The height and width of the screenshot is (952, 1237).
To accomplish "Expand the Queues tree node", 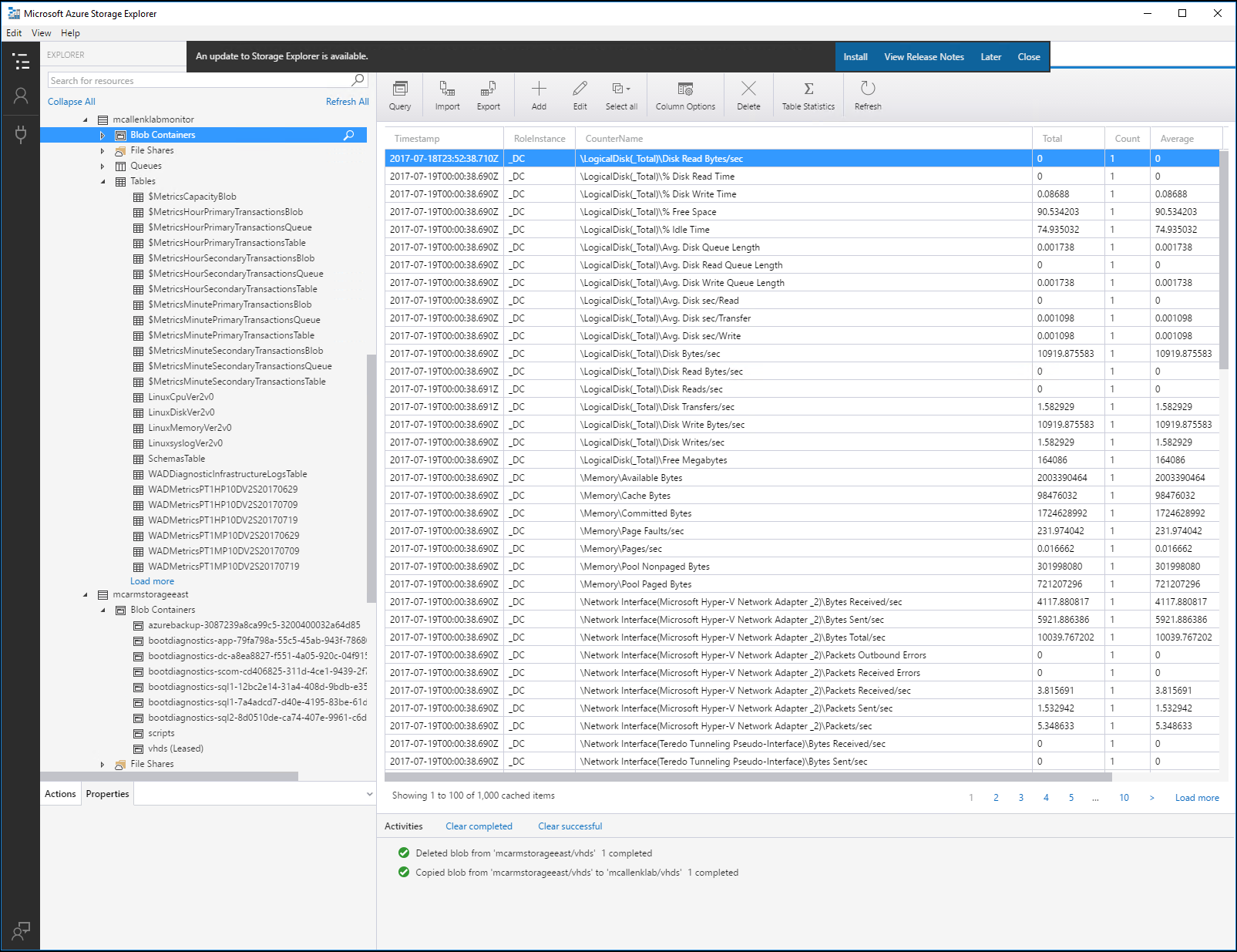I will 103,167.
